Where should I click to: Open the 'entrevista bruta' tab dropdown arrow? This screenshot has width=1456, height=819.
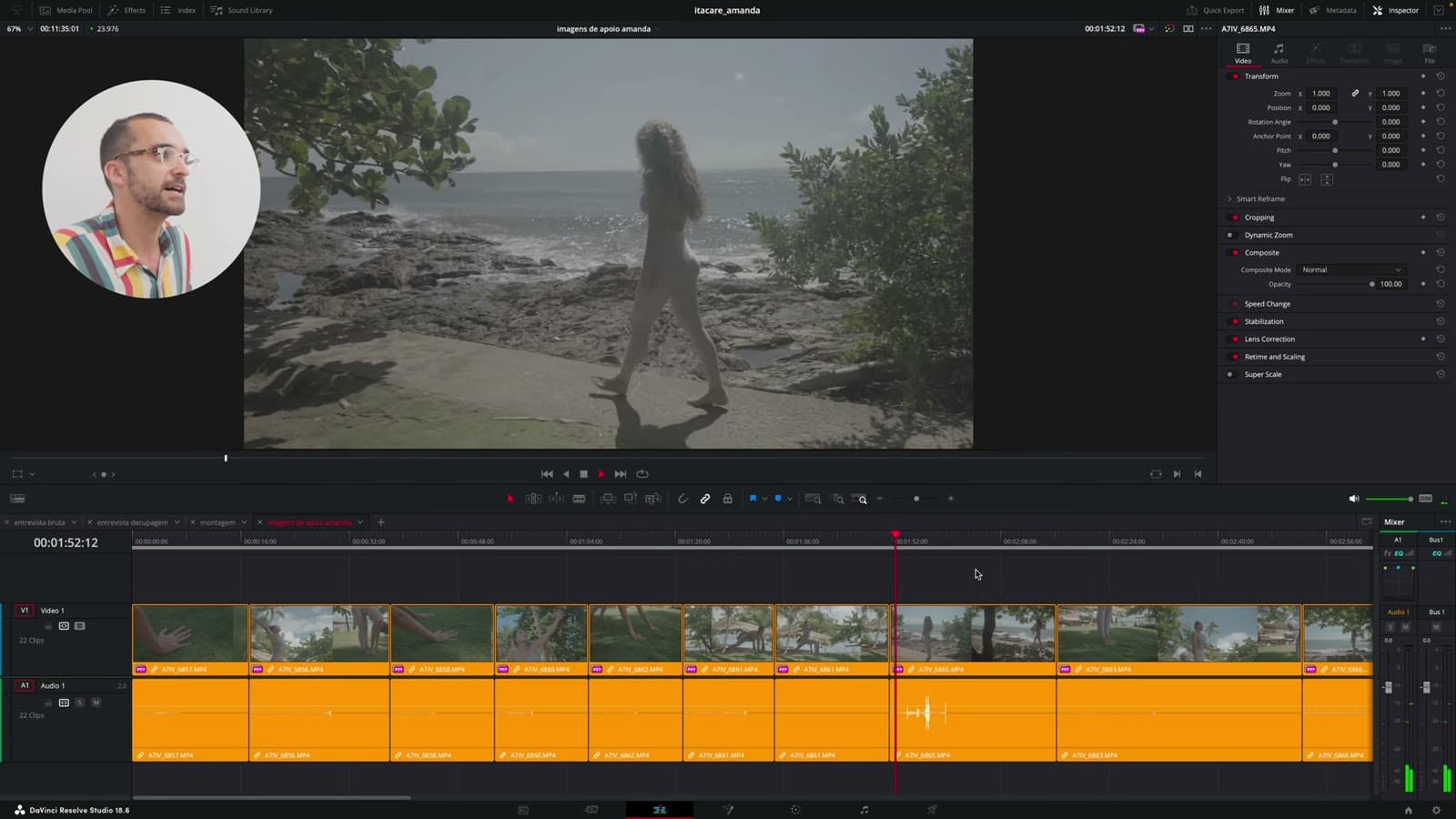74,522
